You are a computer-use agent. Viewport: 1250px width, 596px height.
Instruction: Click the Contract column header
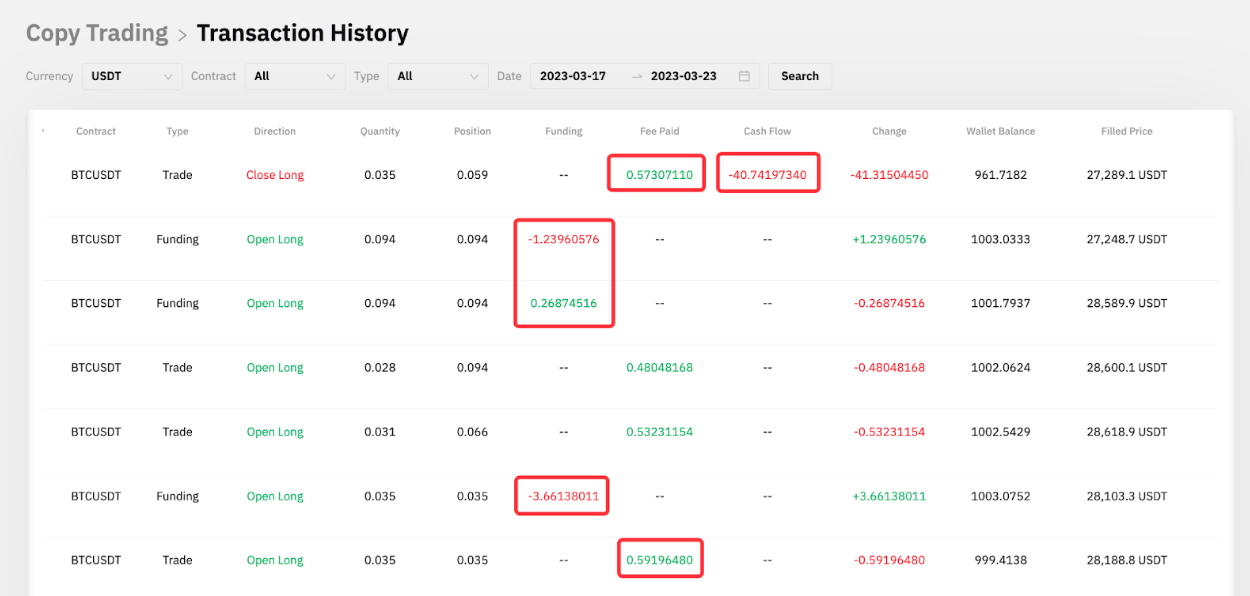click(x=96, y=131)
